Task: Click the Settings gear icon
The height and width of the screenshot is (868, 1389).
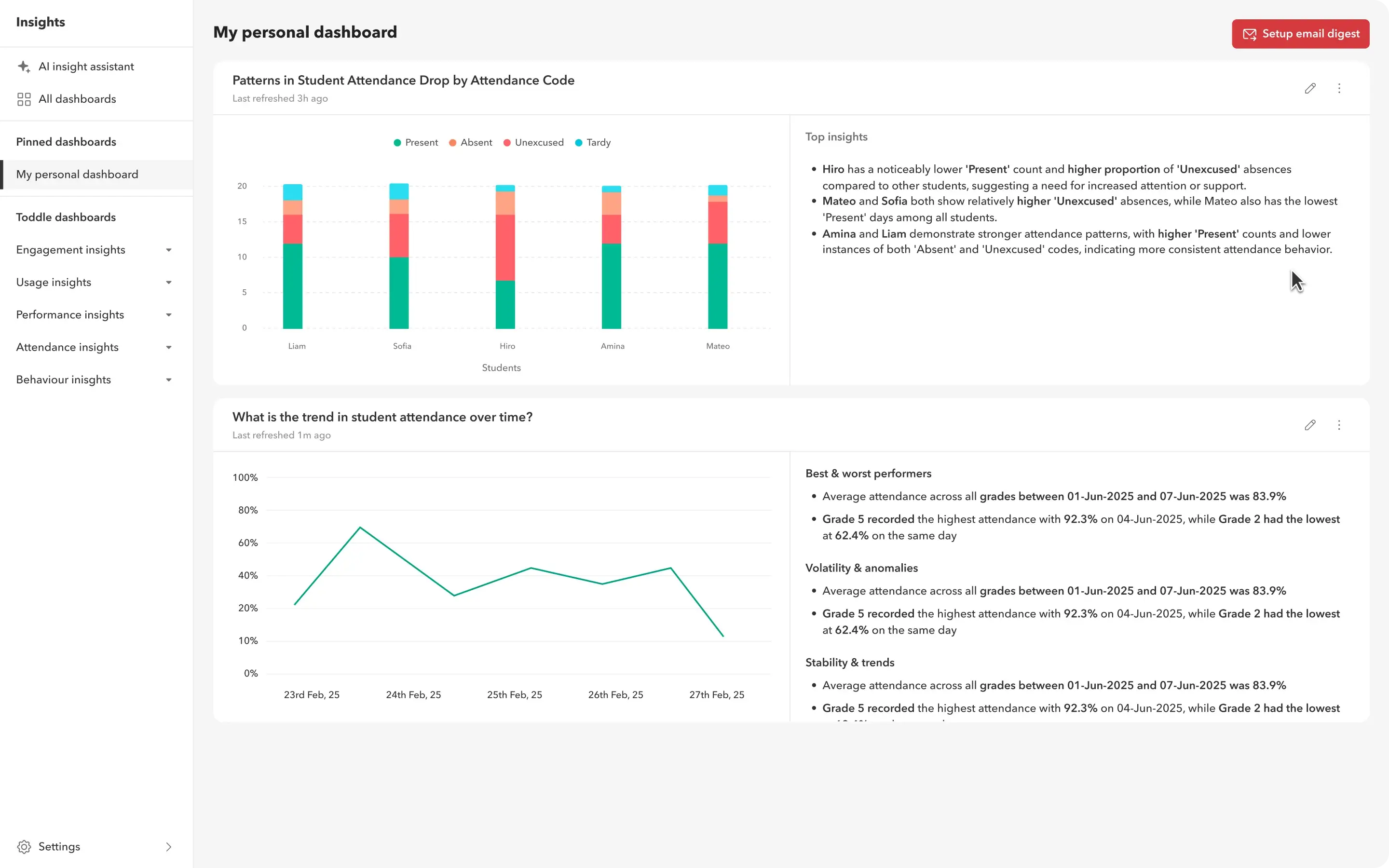Action: point(24,847)
